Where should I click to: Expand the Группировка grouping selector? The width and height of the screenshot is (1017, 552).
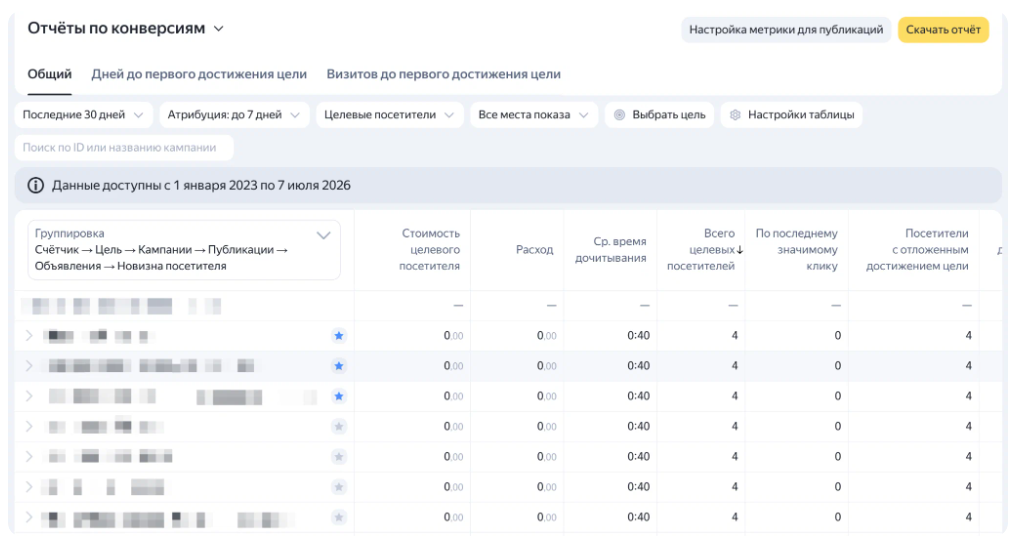(x=184, y=250)
